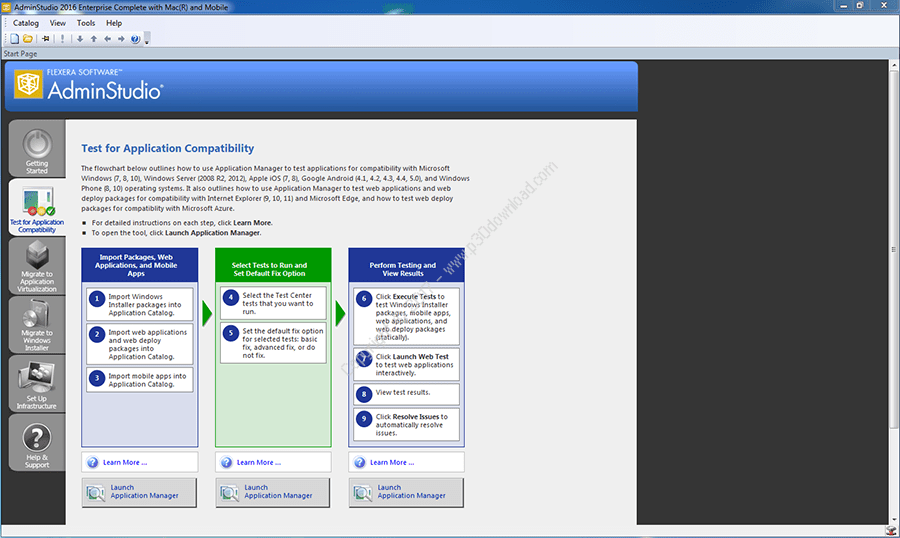This screenshot has width=900, height=538.
Task: Click the Import Packages, Web Applications header
Action: [x=139, y=265]
